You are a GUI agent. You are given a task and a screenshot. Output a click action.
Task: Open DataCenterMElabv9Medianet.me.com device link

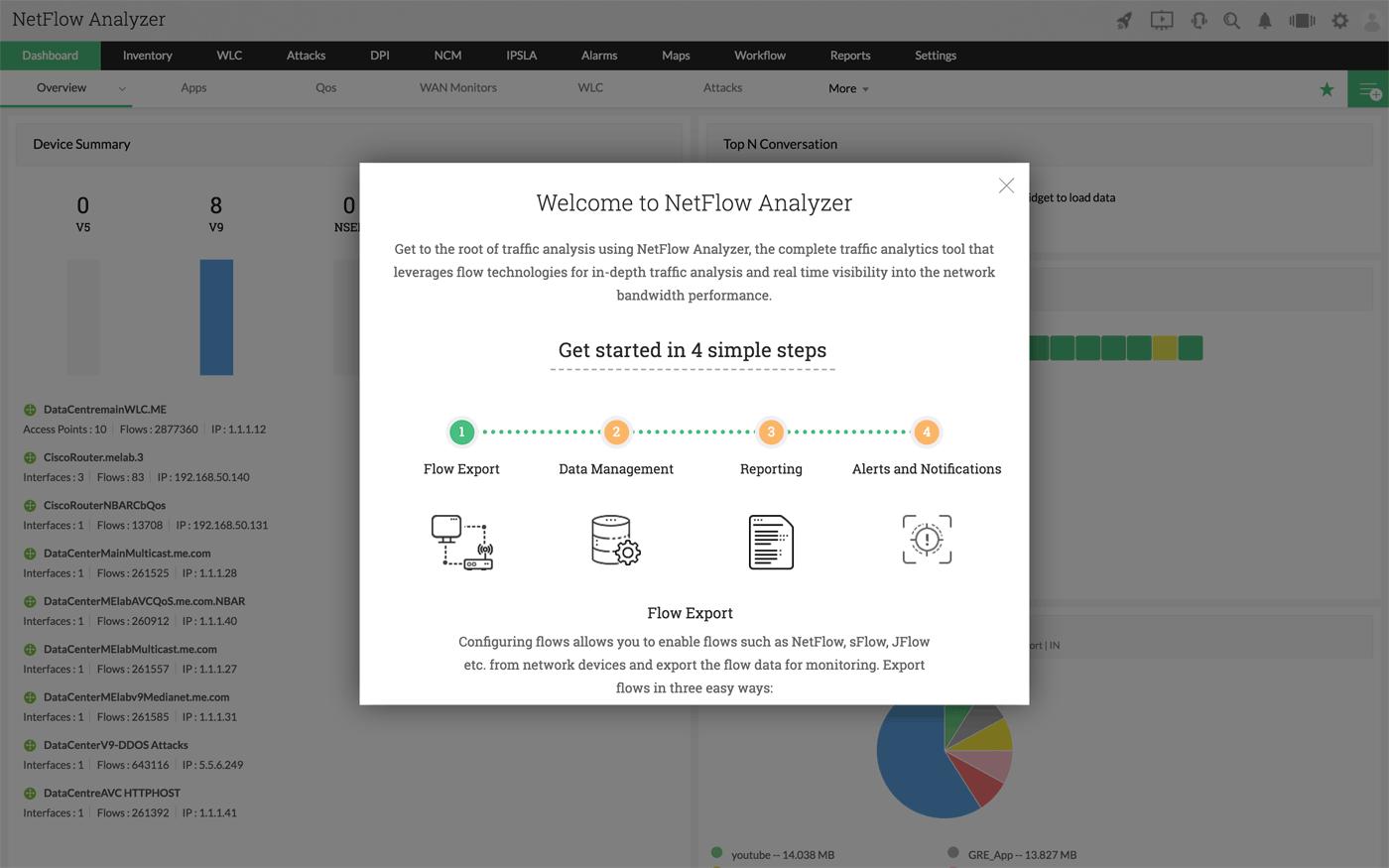(x=136, y=697)
